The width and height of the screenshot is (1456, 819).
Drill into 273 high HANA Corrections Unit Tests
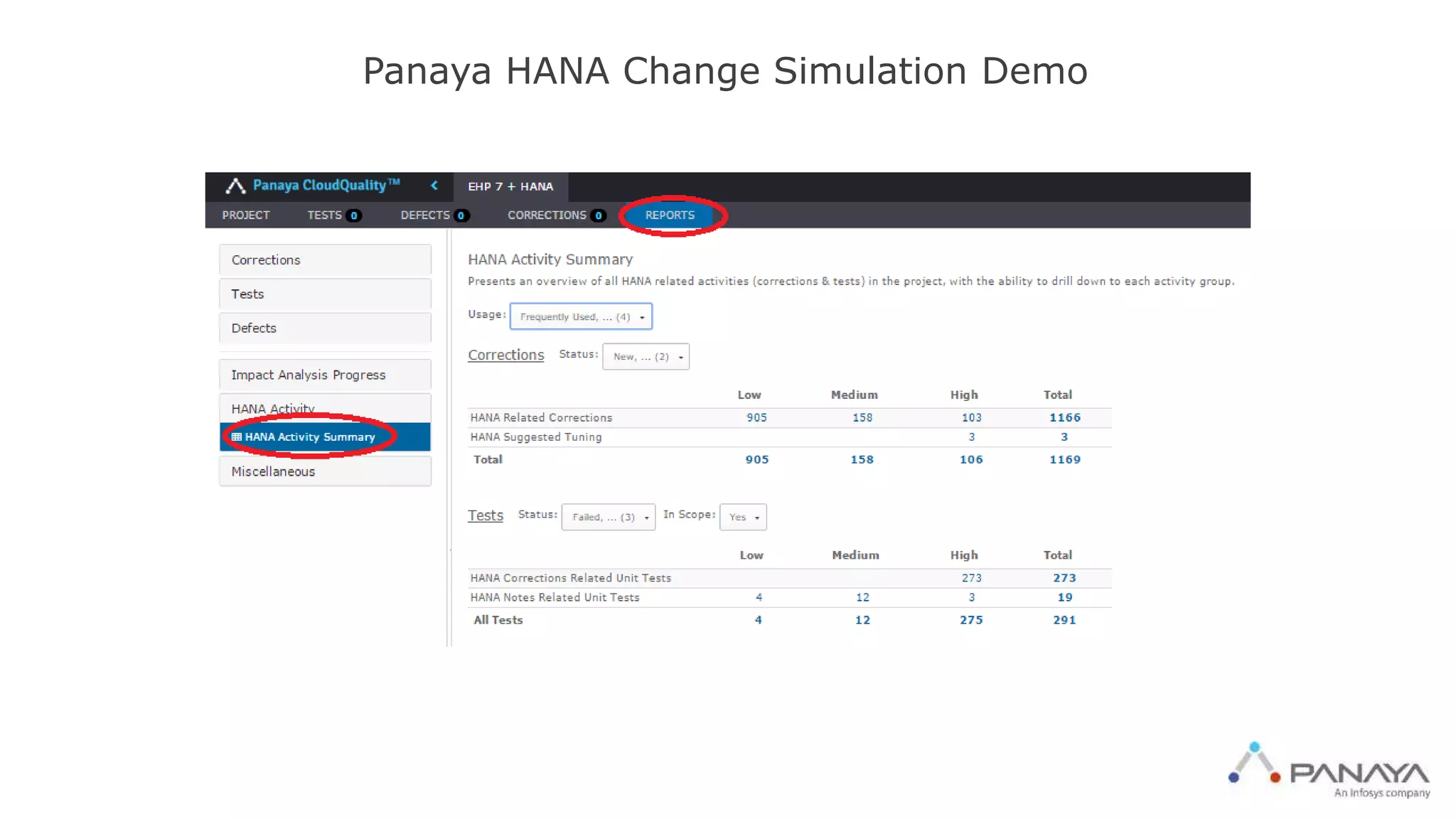(971, 579)
